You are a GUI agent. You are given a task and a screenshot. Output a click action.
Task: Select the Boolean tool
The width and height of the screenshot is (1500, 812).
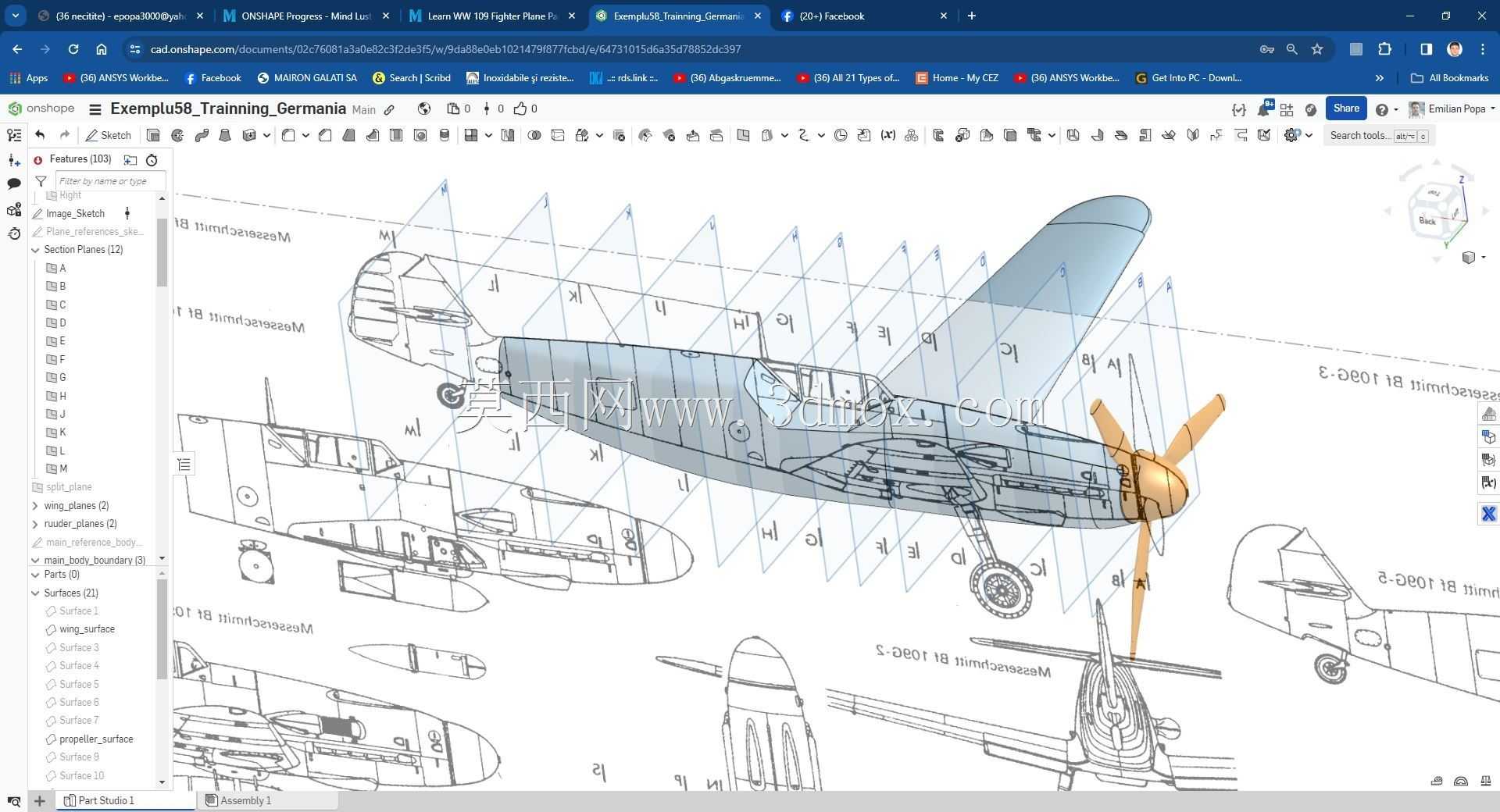(534, 135)
